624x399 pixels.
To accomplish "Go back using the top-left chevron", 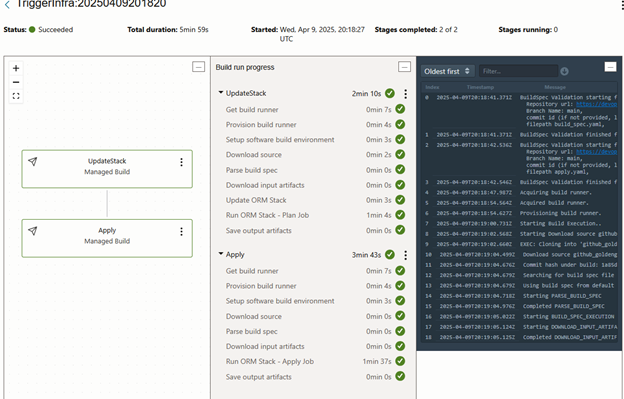I will [x=7, y=5].
